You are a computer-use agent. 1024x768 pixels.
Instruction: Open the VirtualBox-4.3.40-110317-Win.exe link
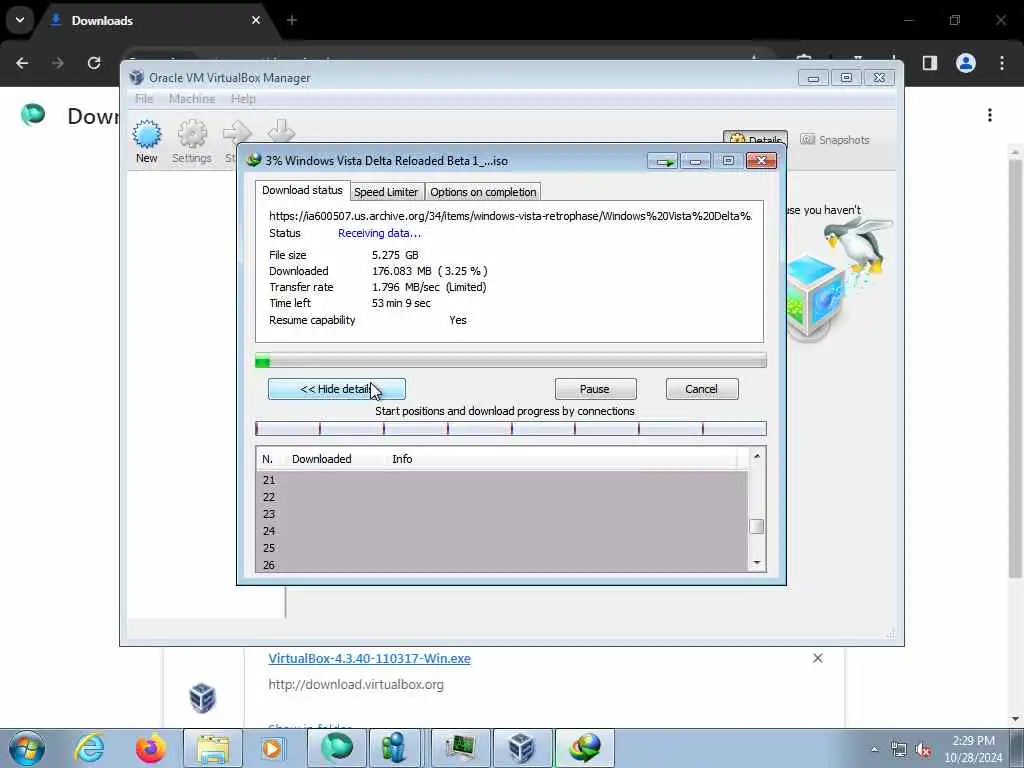point(369,658)
